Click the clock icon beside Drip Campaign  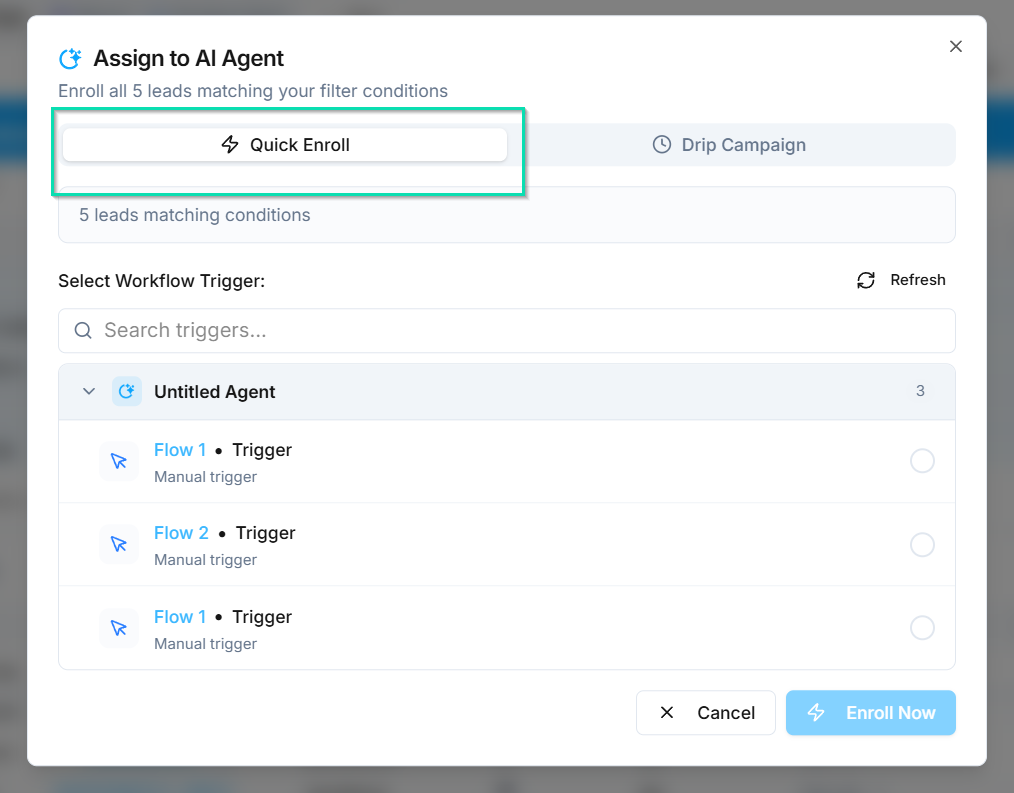pos(661,145)
